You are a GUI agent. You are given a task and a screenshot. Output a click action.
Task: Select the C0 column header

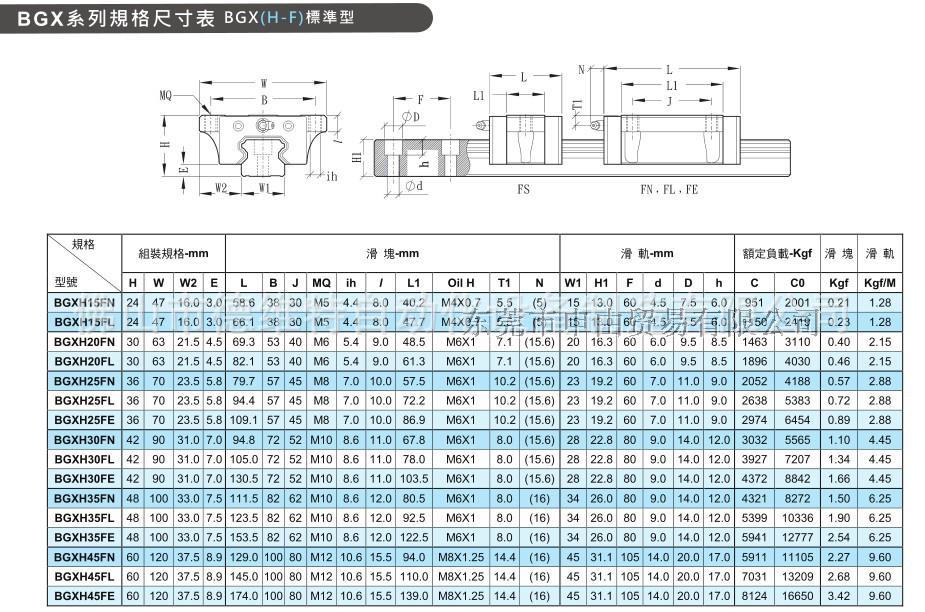797,283
